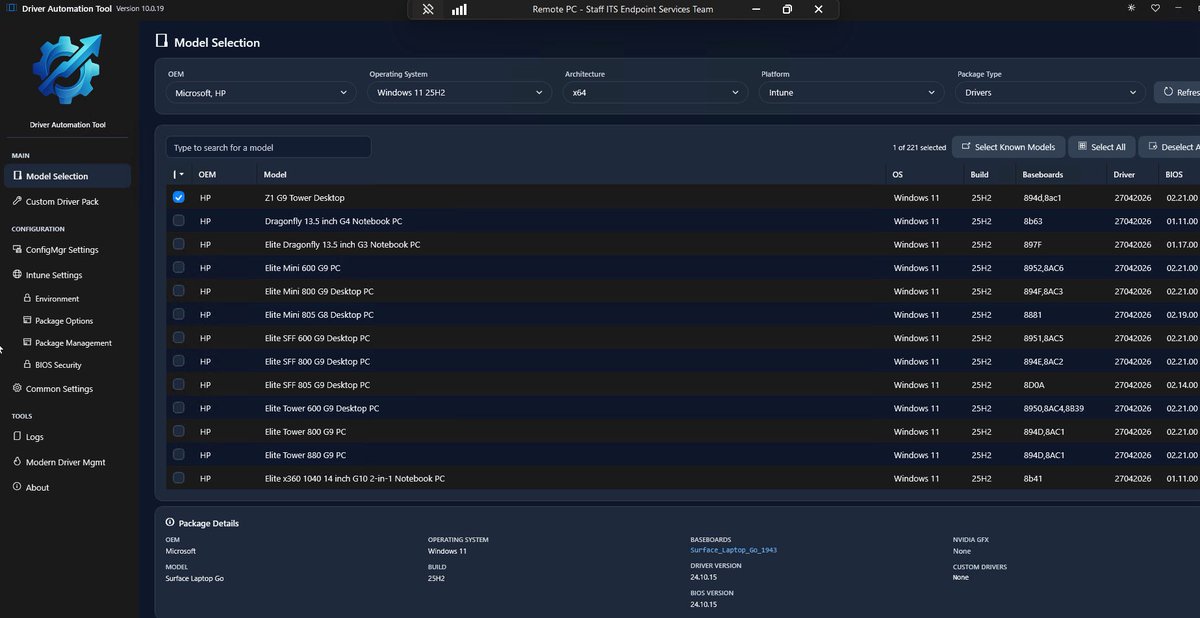Screen dimensions: 1200x618
Task: Open the Modern Driver Mgmt page
Action: pos(66,462)
